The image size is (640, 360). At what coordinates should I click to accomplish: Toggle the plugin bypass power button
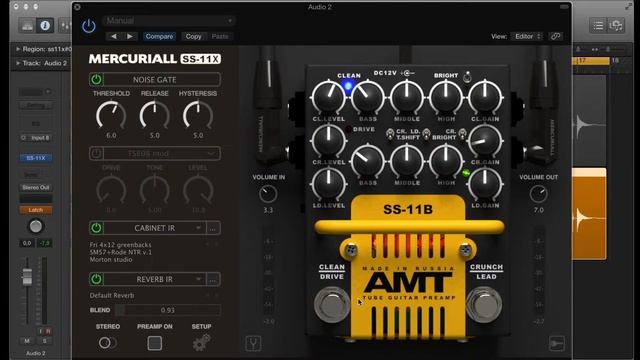[89, 26]
